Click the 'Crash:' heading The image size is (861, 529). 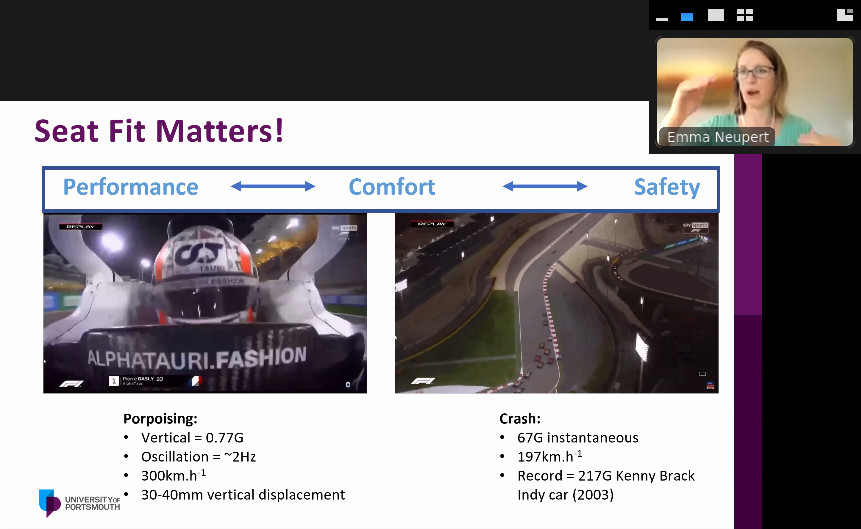(520, 419)
